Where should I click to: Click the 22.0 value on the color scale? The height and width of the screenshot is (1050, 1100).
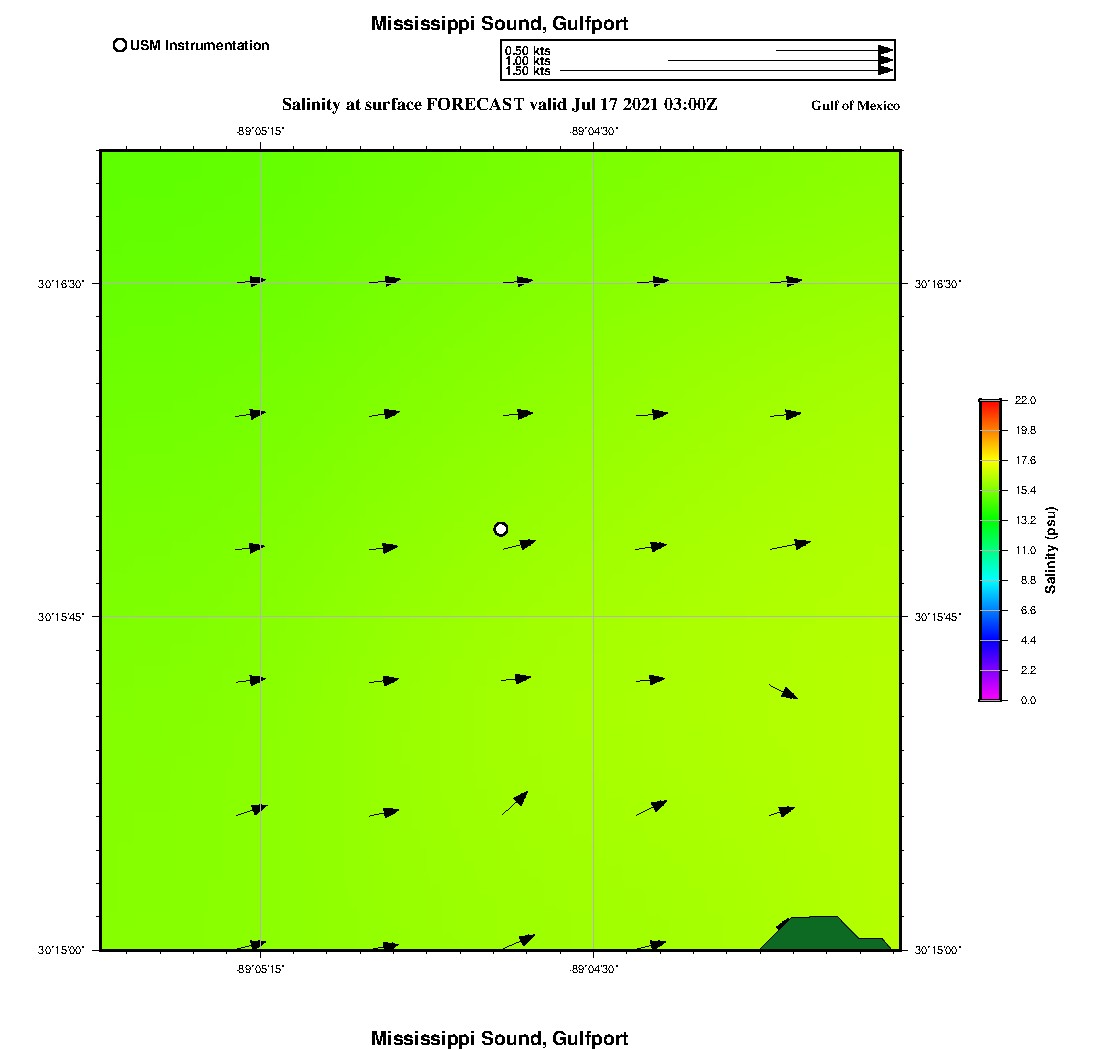pyautogui.click(x=1025, y=400)
